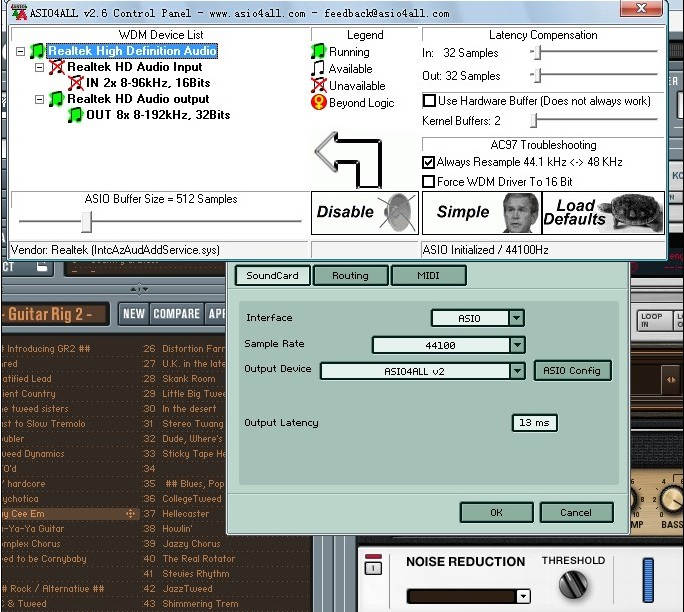Click crossed icon beside IN 2x 8-96kHz

click(x=75, y=83)
